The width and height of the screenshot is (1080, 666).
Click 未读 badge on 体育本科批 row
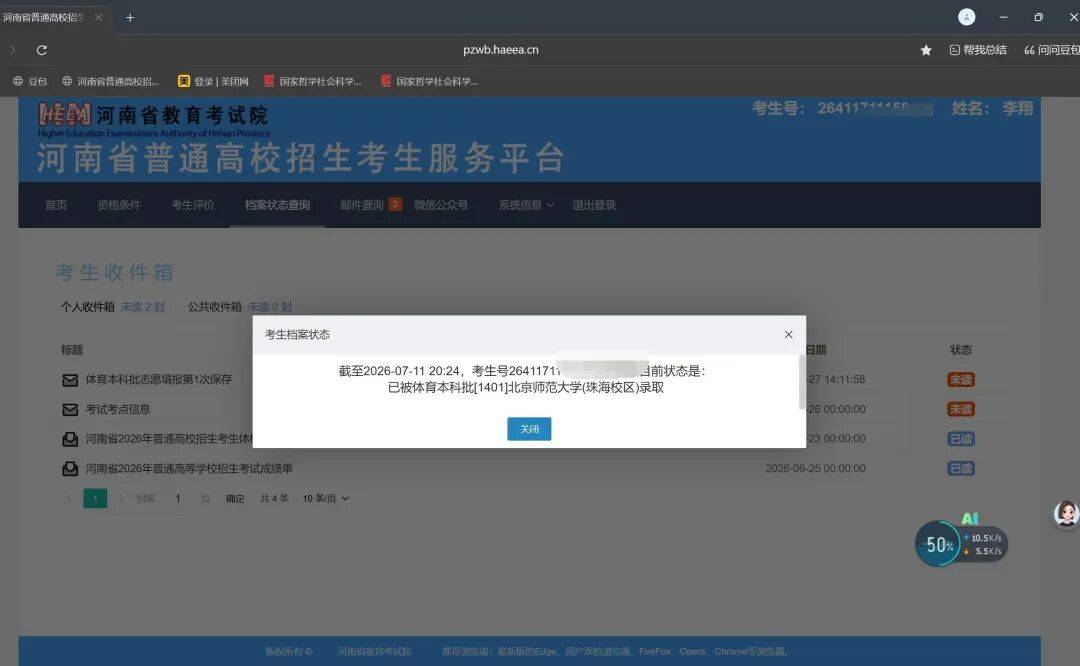coord(961,379)
